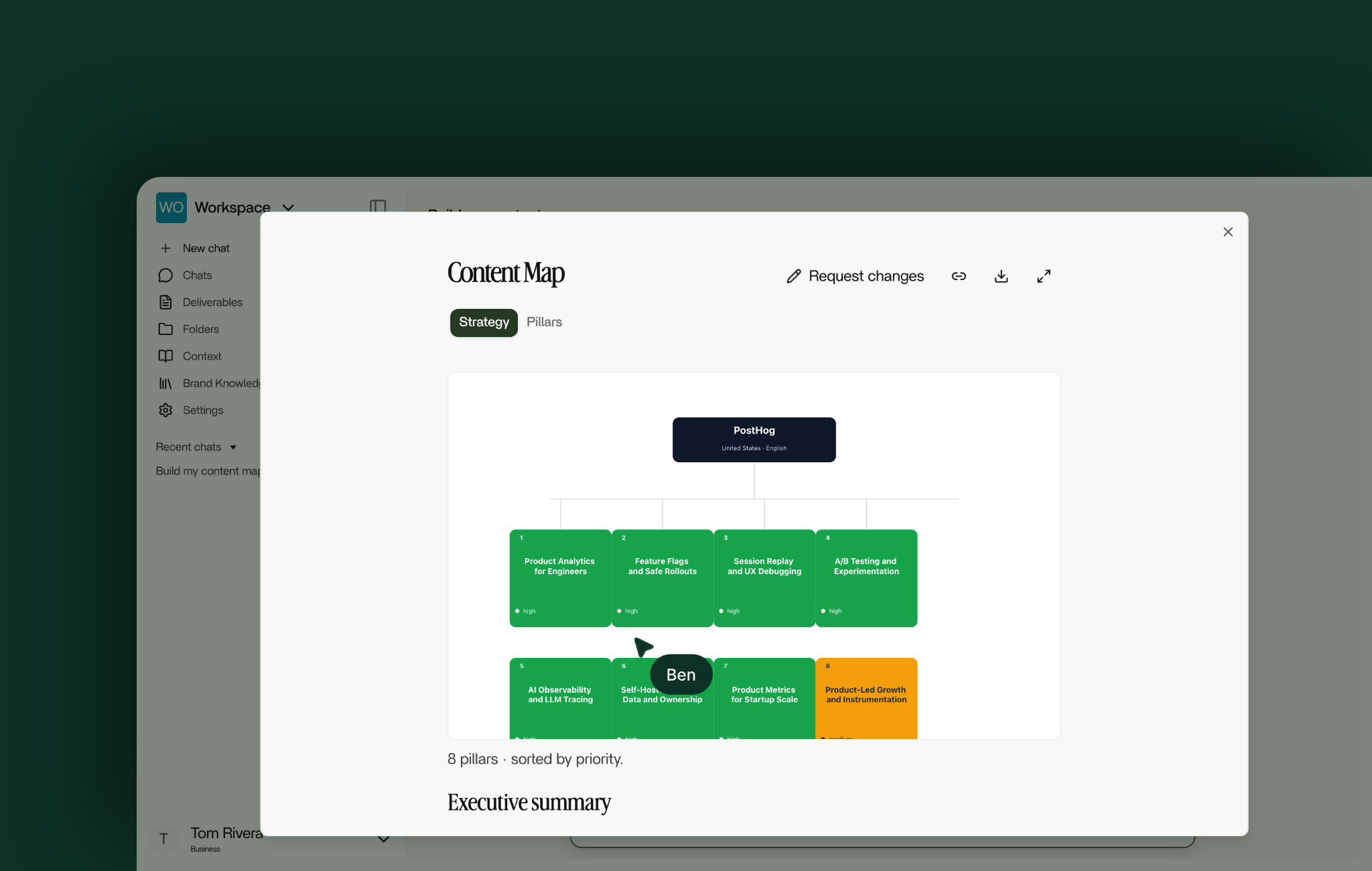Screen dimensions: 1372x871
Task: Select pillar 'AI Observability and LLM Tracing'
Action: [560, 698]
